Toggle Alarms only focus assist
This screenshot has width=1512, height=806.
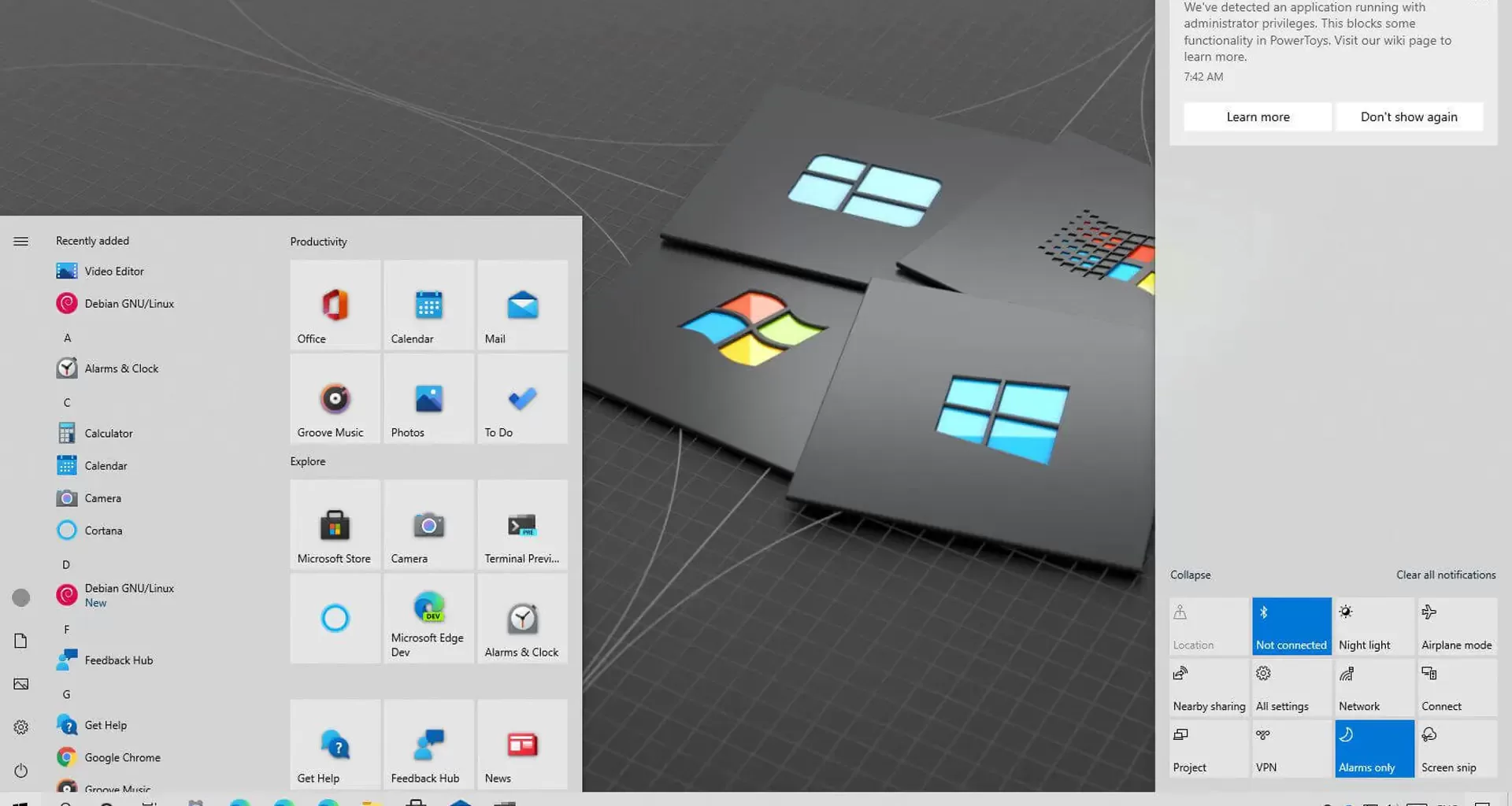(x=1374, y=749)
